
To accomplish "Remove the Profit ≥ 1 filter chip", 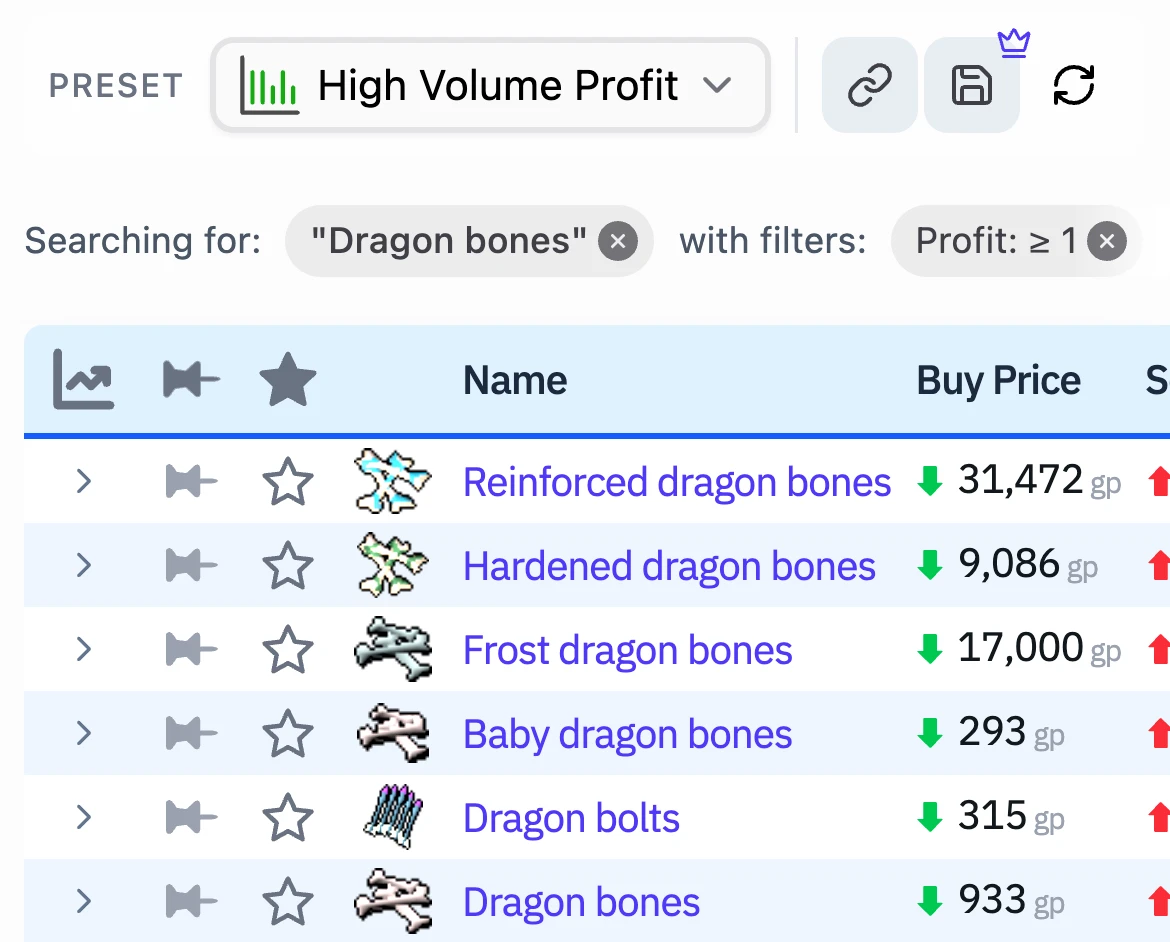I will 1107,241.
